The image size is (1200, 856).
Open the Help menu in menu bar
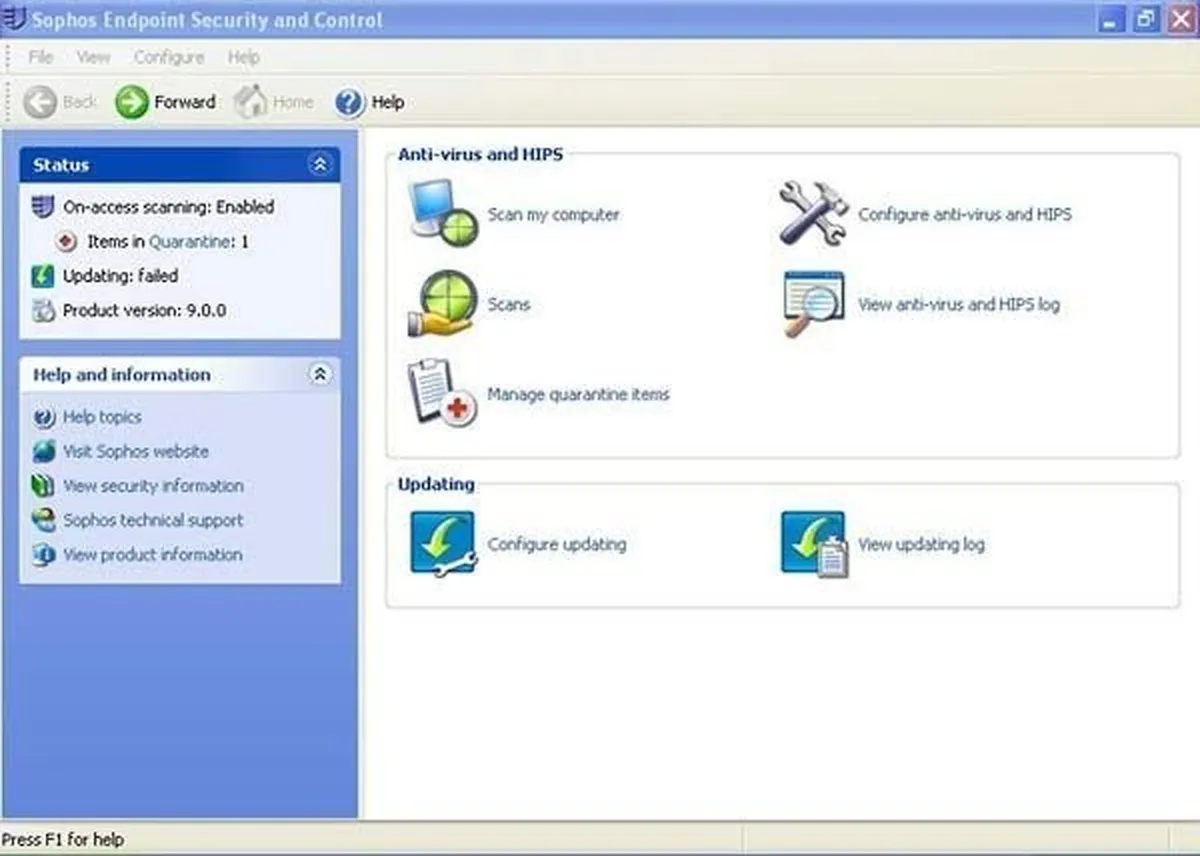pyautogui.click(x=243, y=57)
